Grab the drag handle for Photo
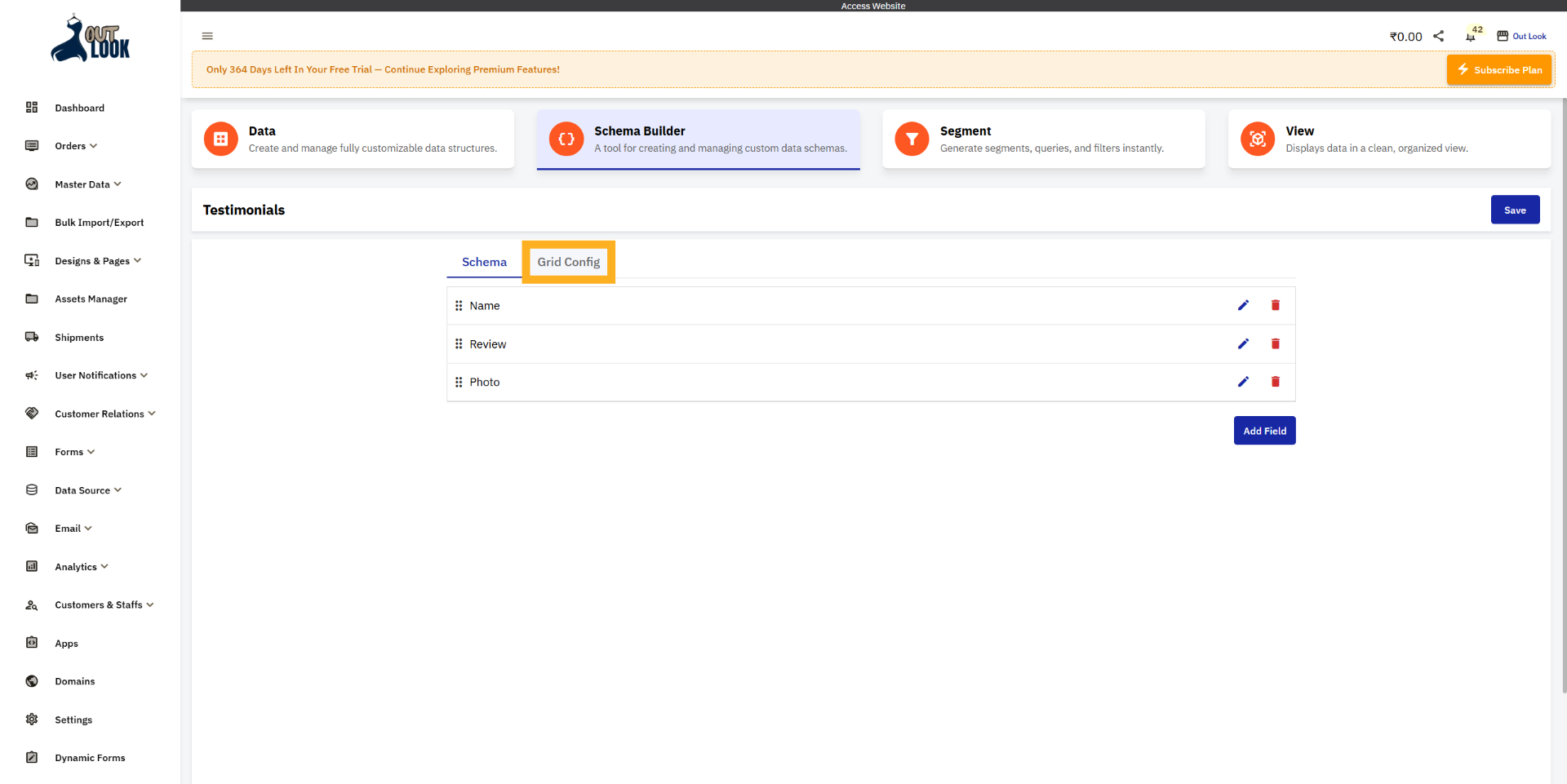The height and width of the screenshot is (784, 1567). [459, 382]
